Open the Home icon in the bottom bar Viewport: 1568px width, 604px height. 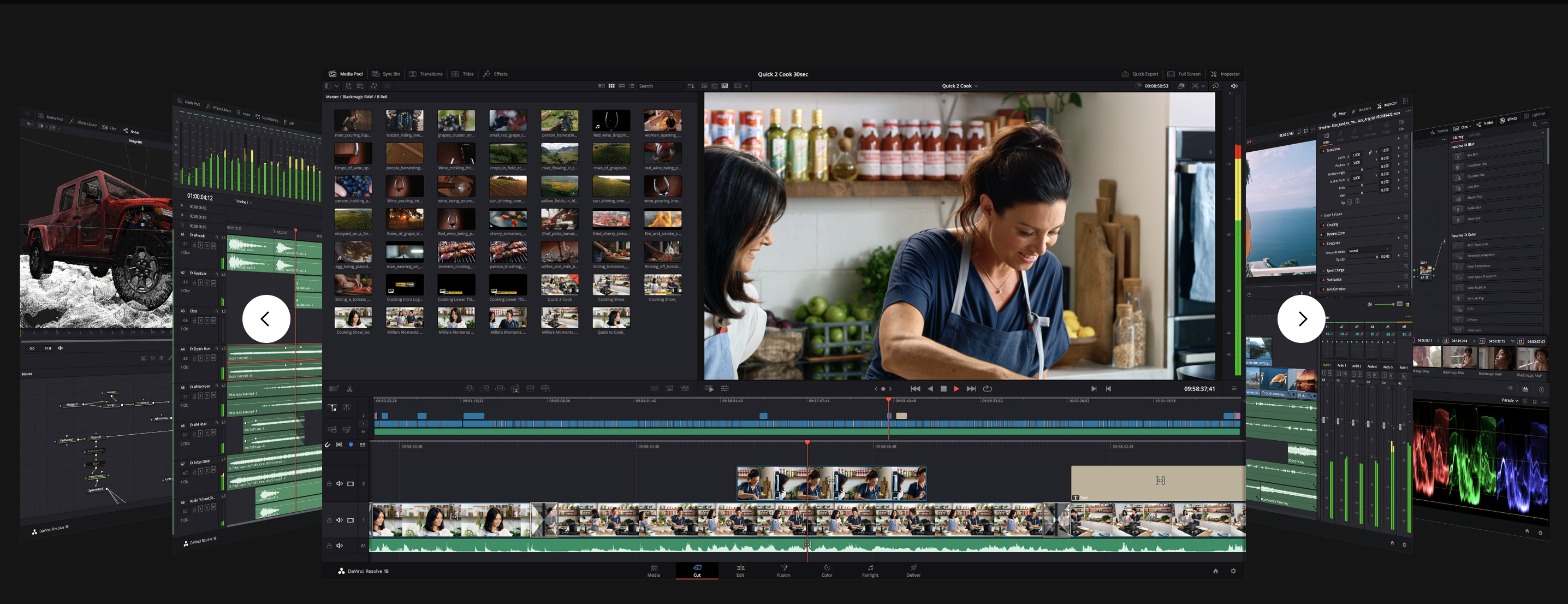pos(1215,571)
